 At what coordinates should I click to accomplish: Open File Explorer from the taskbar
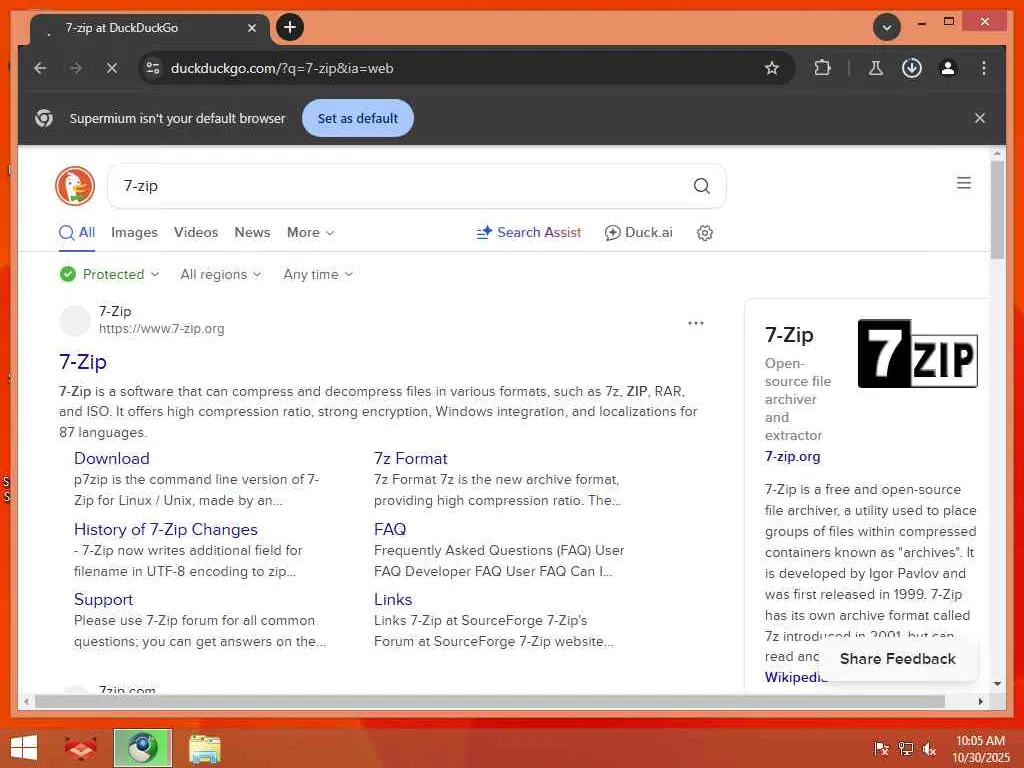click(205, 748)
